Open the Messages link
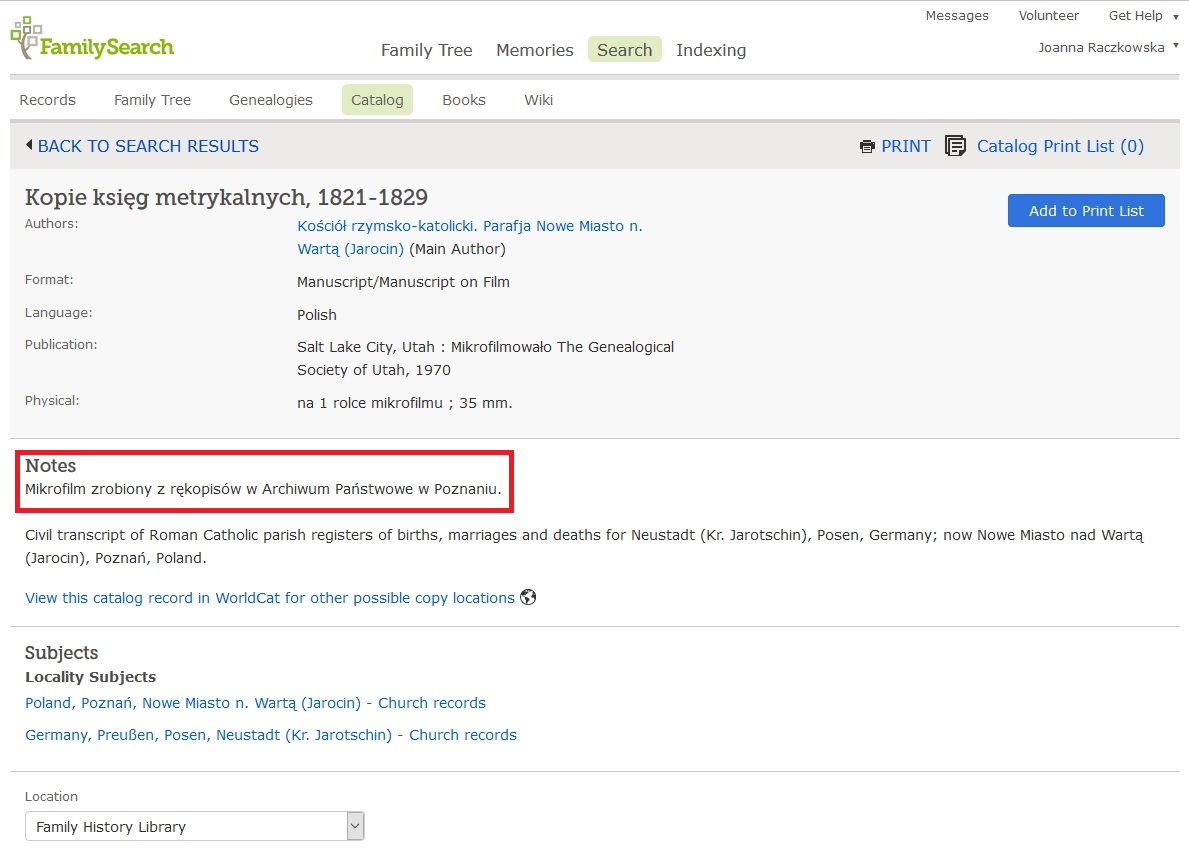The image size is (1189, 853). pyautogui.click(x=957, y=16)
